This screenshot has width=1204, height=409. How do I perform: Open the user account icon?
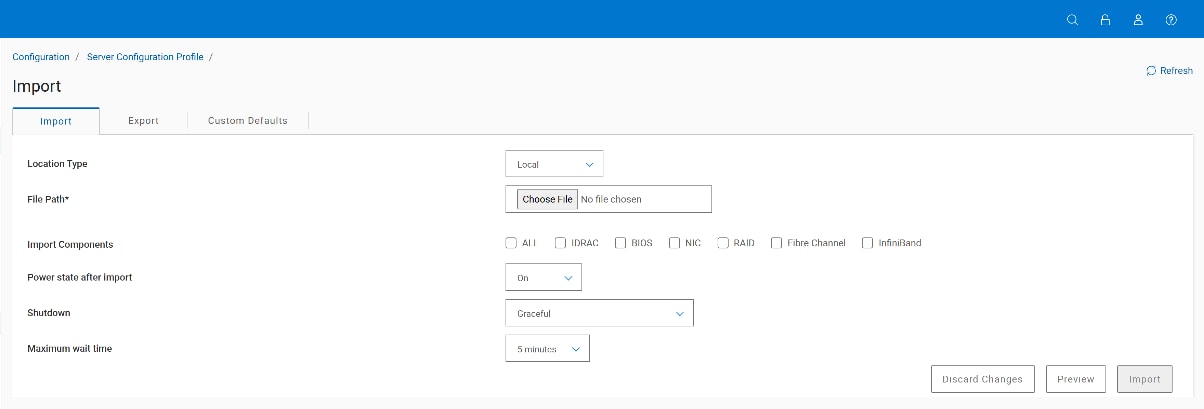tap(1138, 19)
